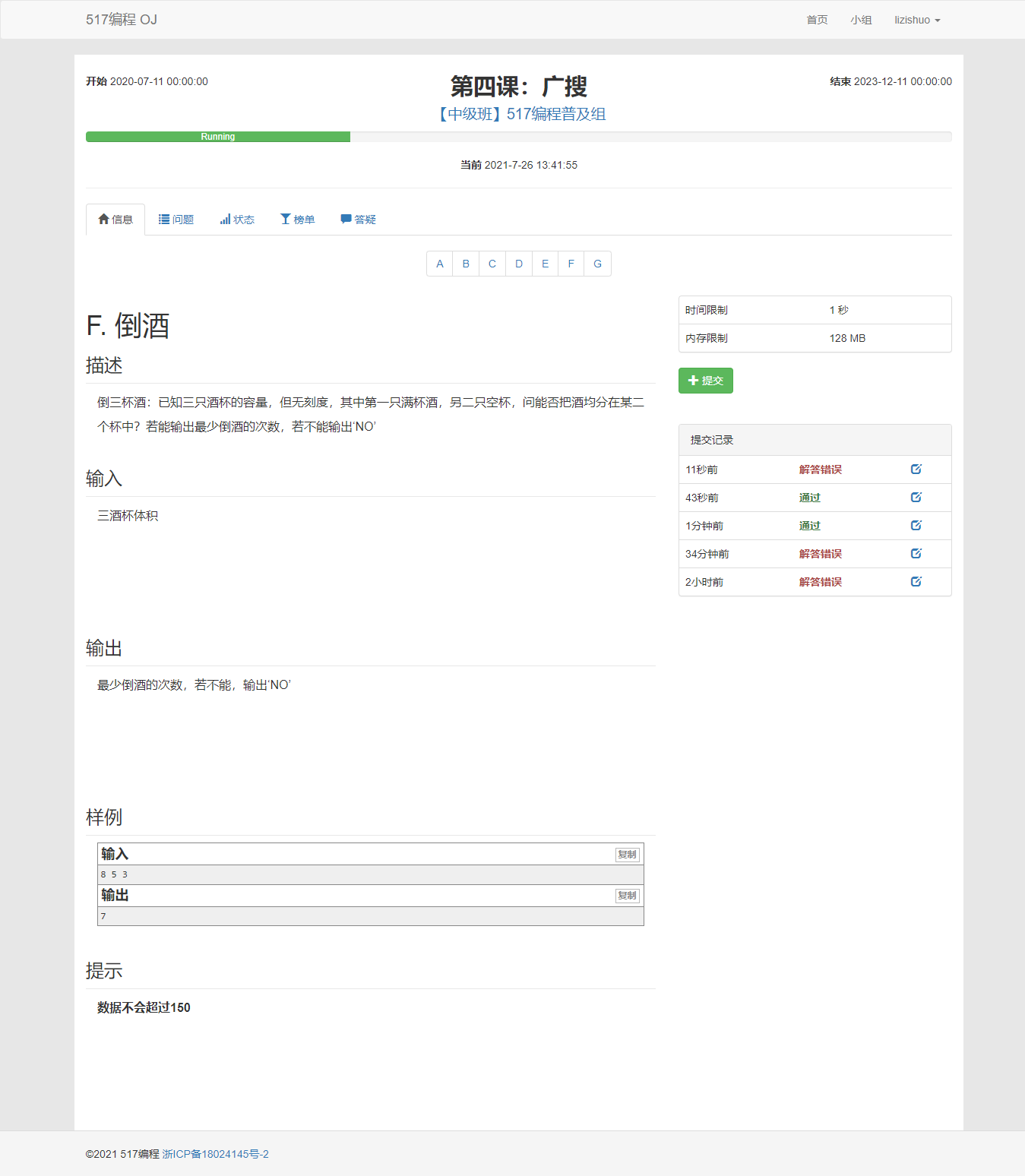Screen dimensions: 1025x1176
Task: Click the plus icon on 提交 button
Action: (x=692, y=380)
